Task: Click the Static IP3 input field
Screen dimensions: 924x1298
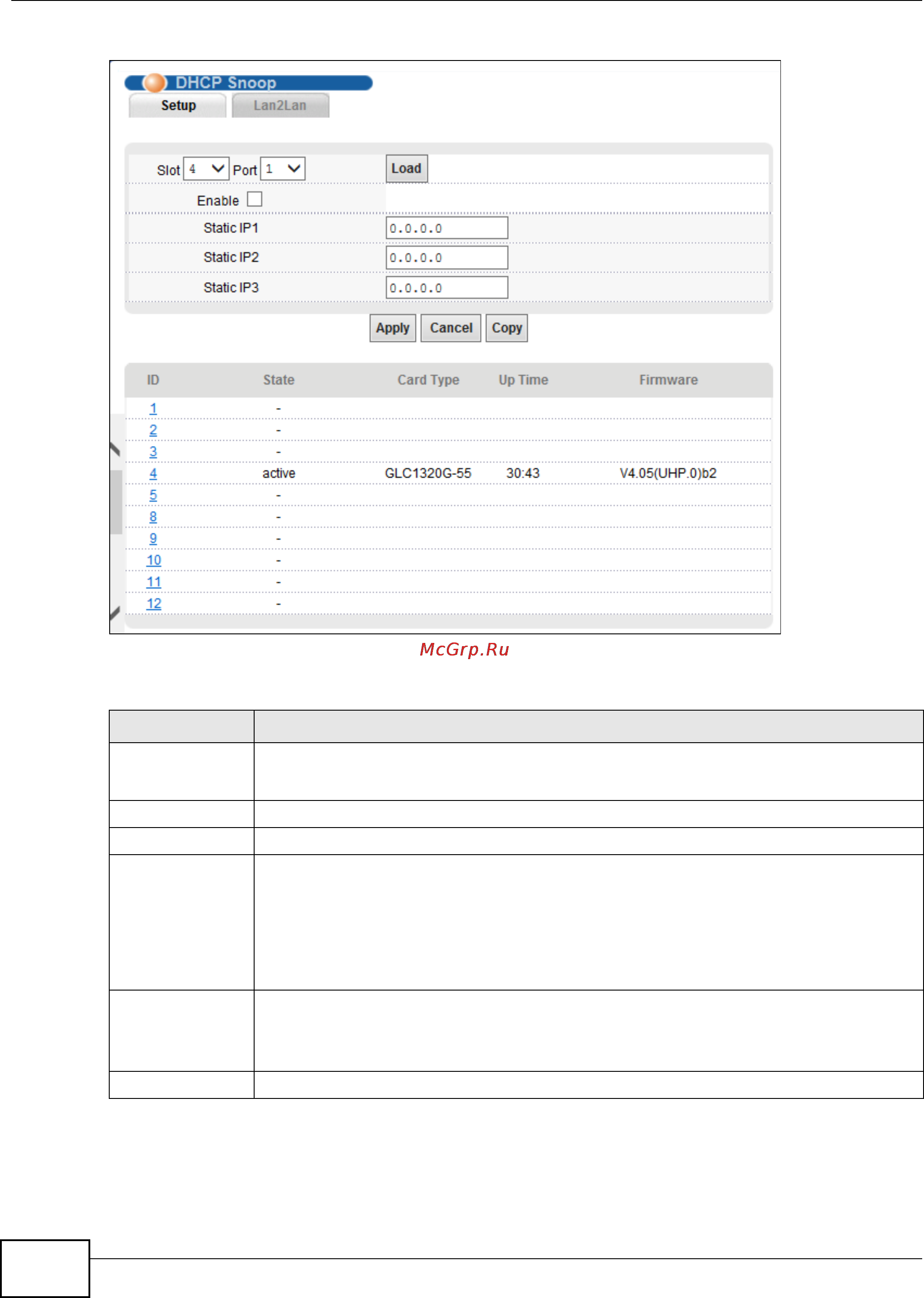Action: (446, 288)
